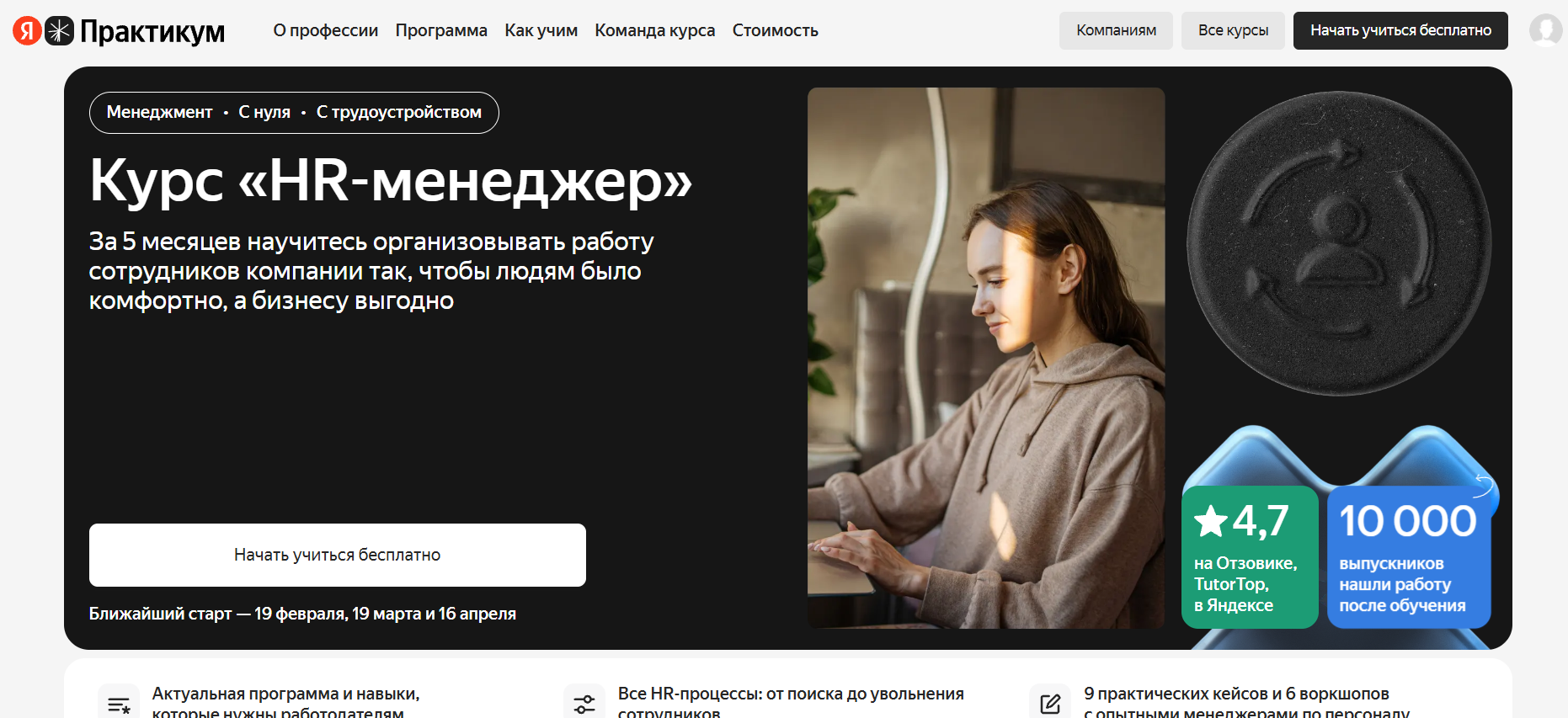Screen dimensions: 1568x718
Task: Click the "Практикум" wordmark link
Action: [152, 32]
